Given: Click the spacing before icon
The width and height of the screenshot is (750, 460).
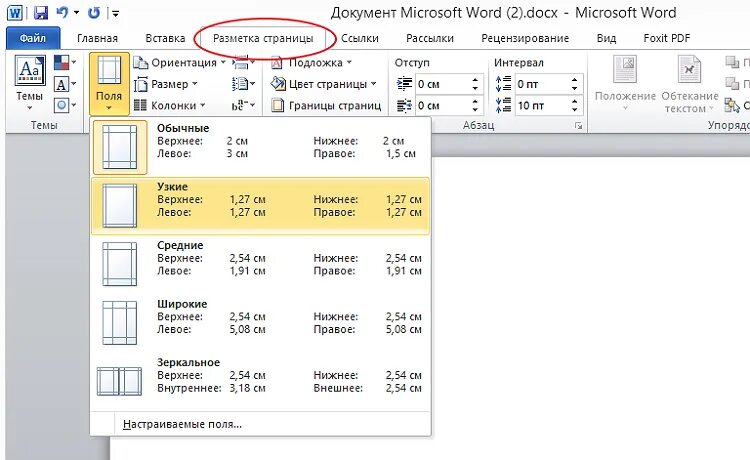Looking at the screenshot, I should (503, 84).
